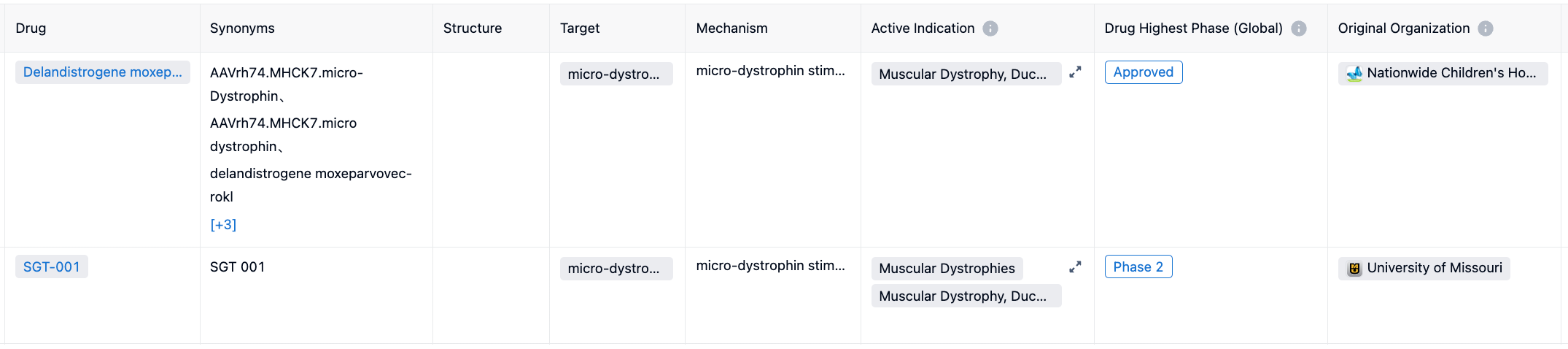Open the SGT-001 drug link
The image size is (1568, 349).
[51, 267]
